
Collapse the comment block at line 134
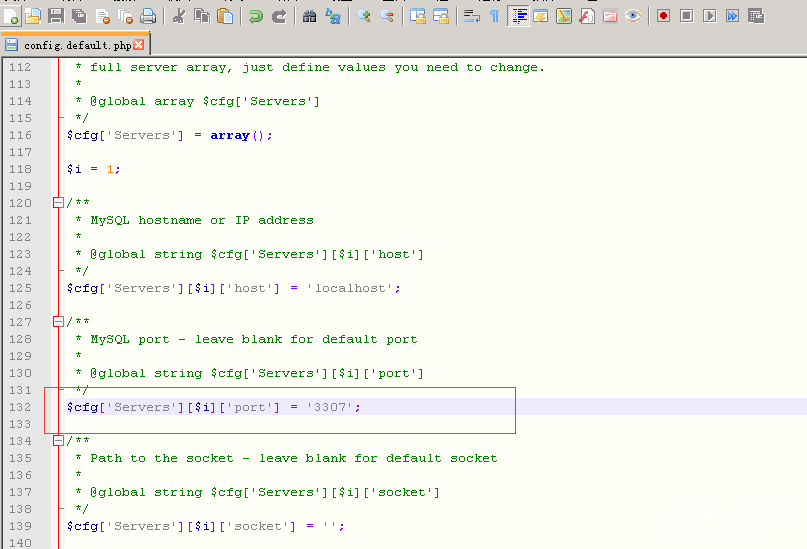click(x=58, y=440)
